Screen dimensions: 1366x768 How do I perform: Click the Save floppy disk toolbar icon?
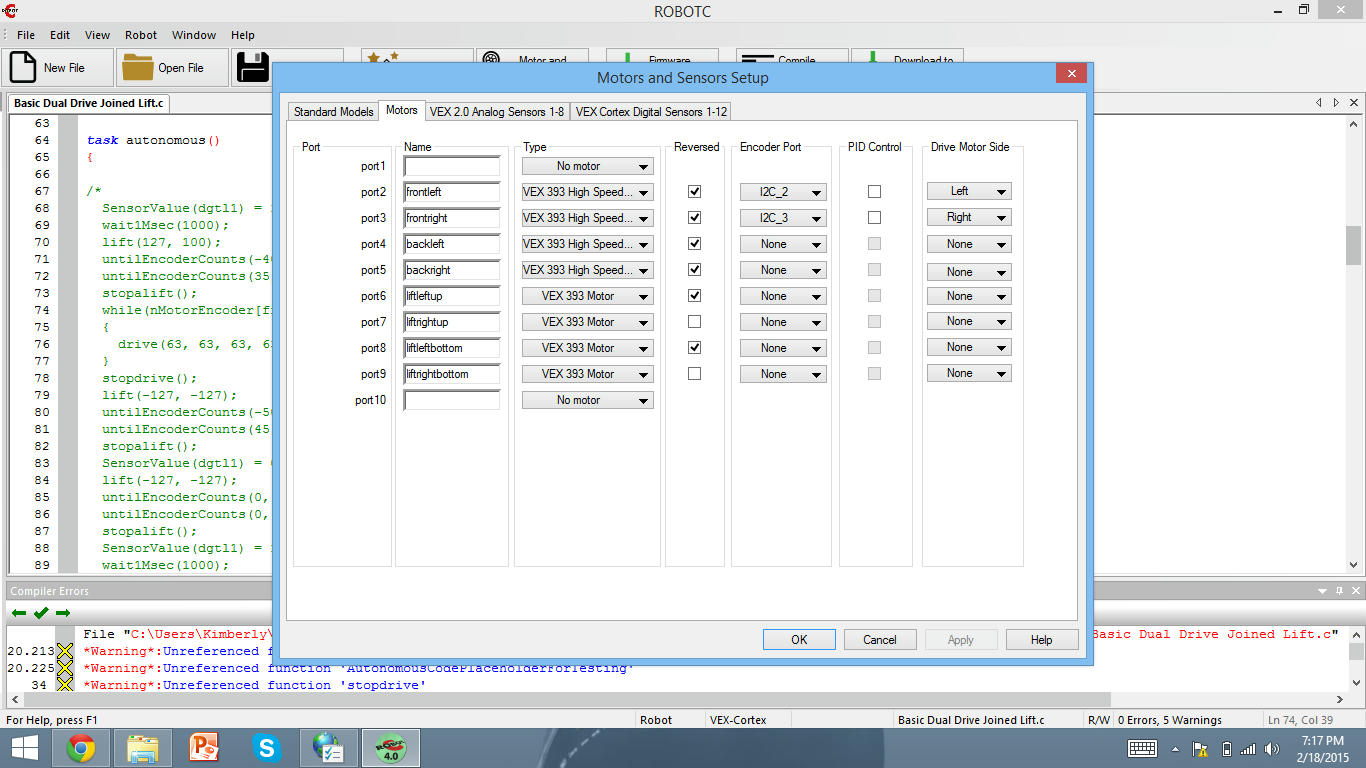(x=253, y=67)
